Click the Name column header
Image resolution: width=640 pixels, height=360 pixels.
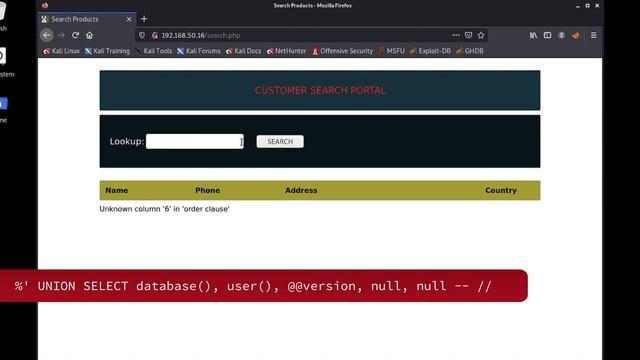pos(117,190)
